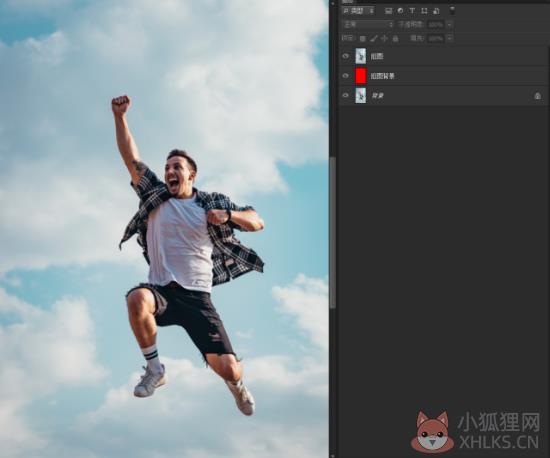Click lock image pixels brush icon
The width and height of the screenshot is (550, 458).
[374, 39]
